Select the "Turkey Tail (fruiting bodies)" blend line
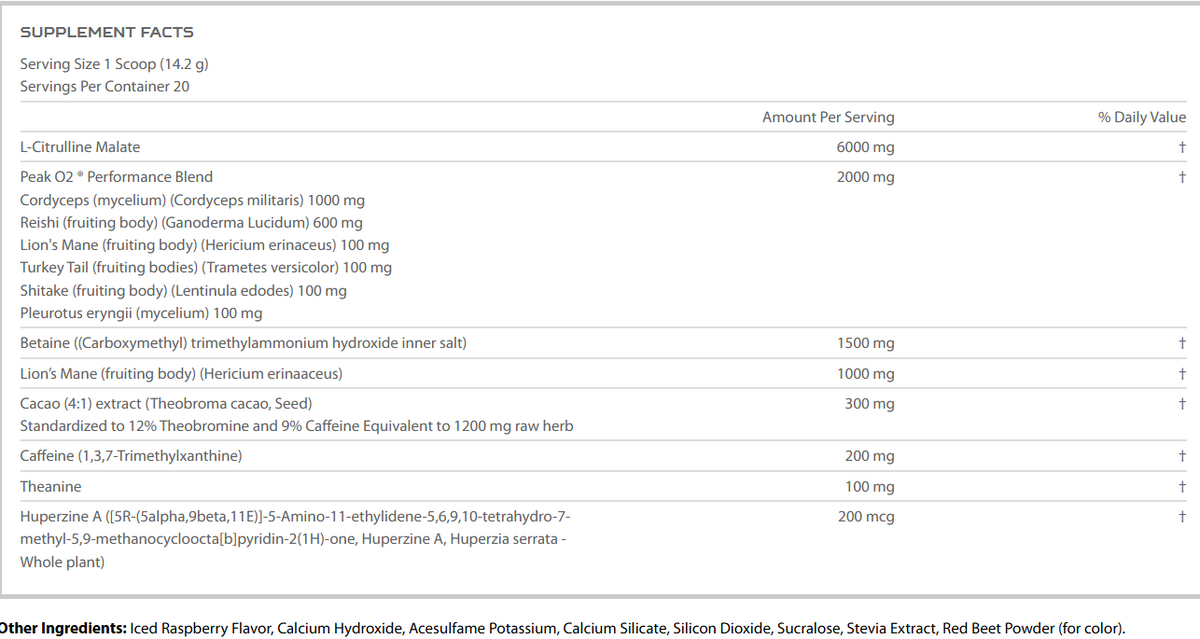The width and height of the screenshot is (1200, 639). coord(206,268)
